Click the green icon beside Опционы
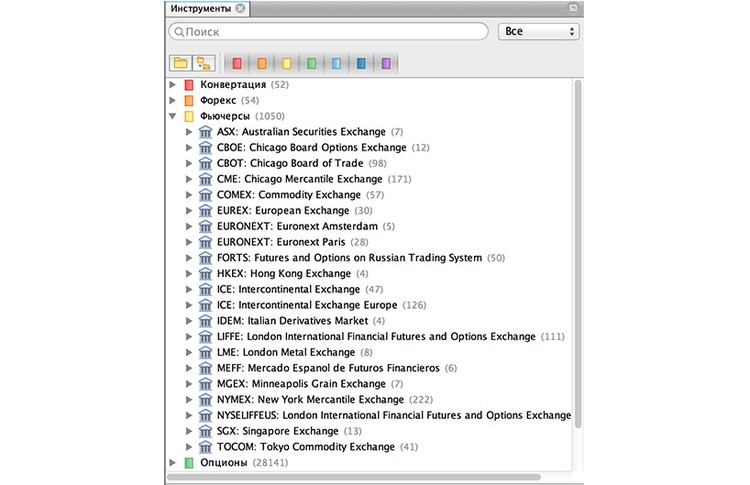 click(189, 463)
